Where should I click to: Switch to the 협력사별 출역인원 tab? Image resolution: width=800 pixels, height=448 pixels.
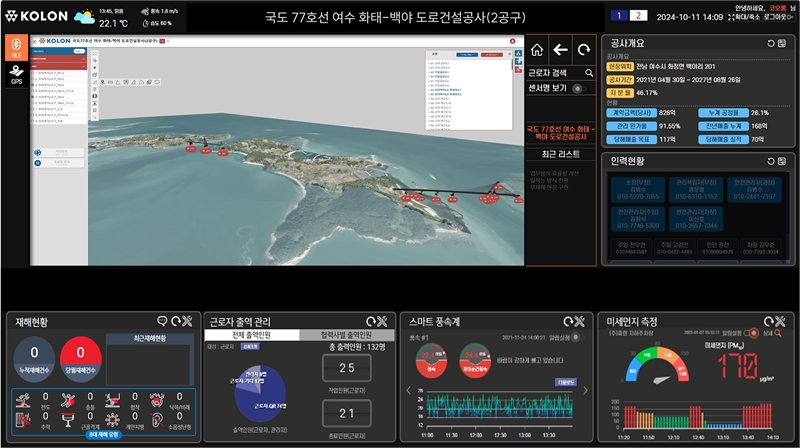349,335
